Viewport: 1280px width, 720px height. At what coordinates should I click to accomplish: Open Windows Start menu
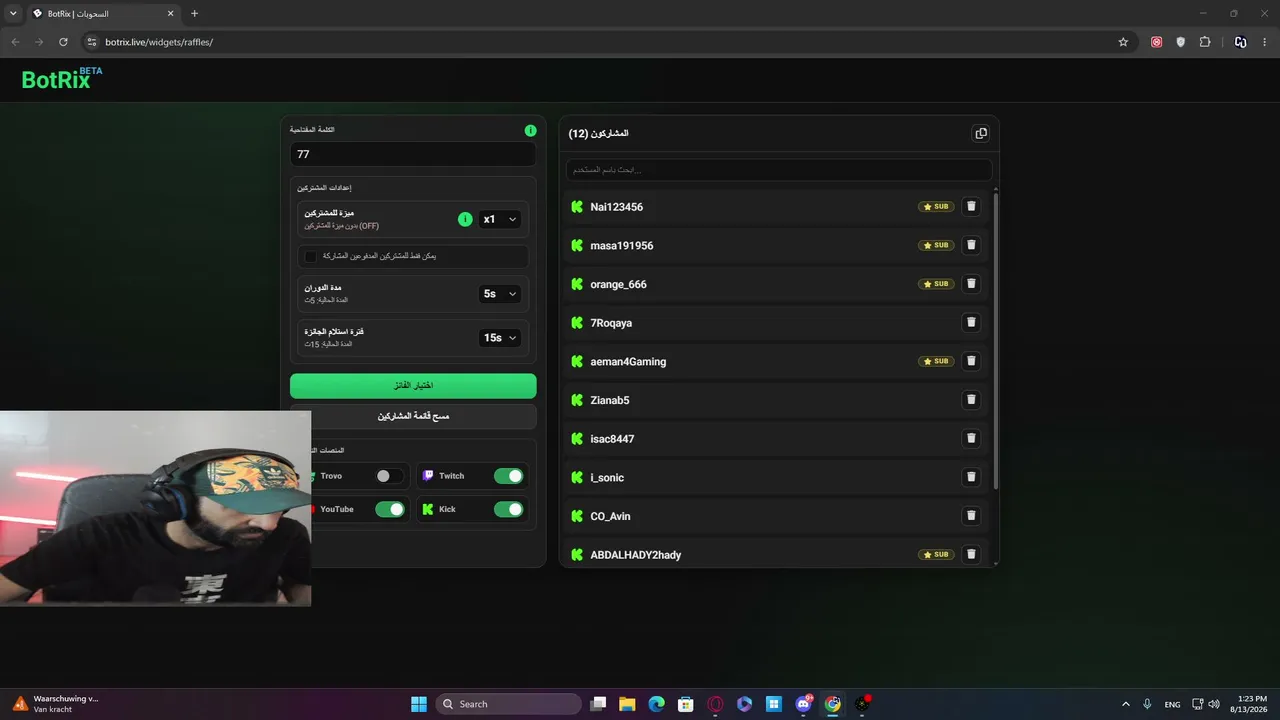[419, 704]
